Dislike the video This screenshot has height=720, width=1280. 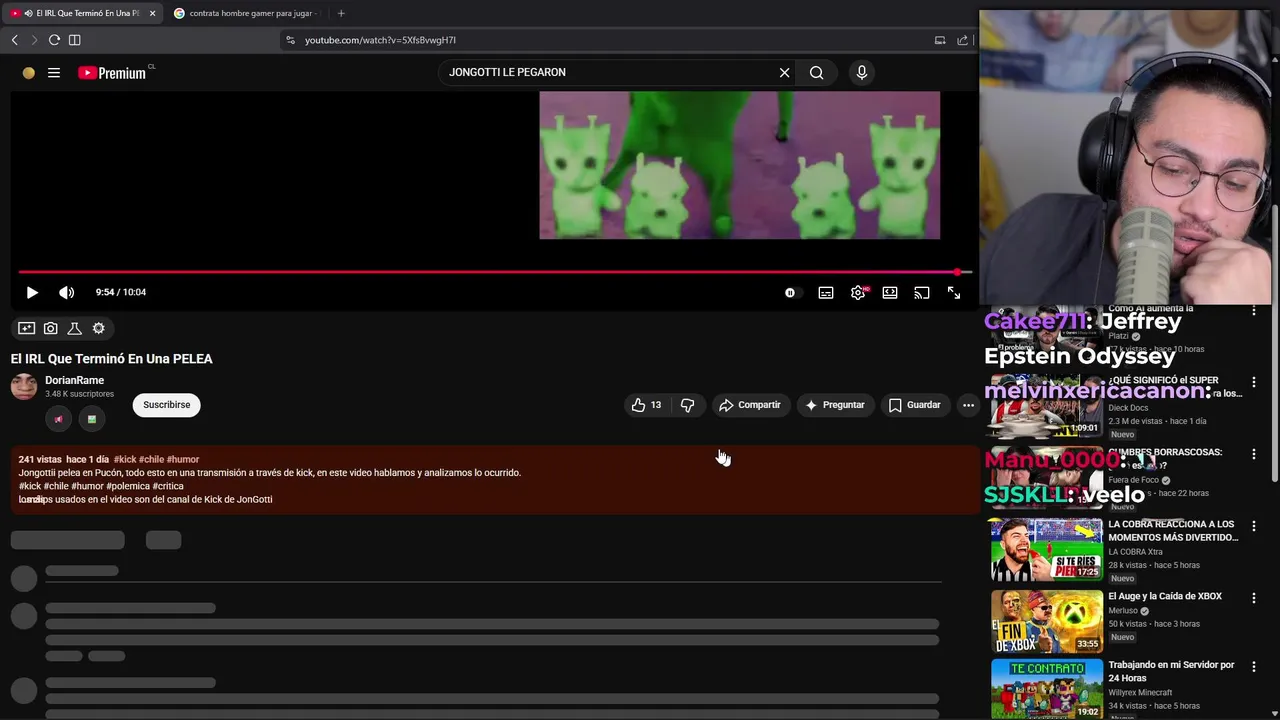687,405
